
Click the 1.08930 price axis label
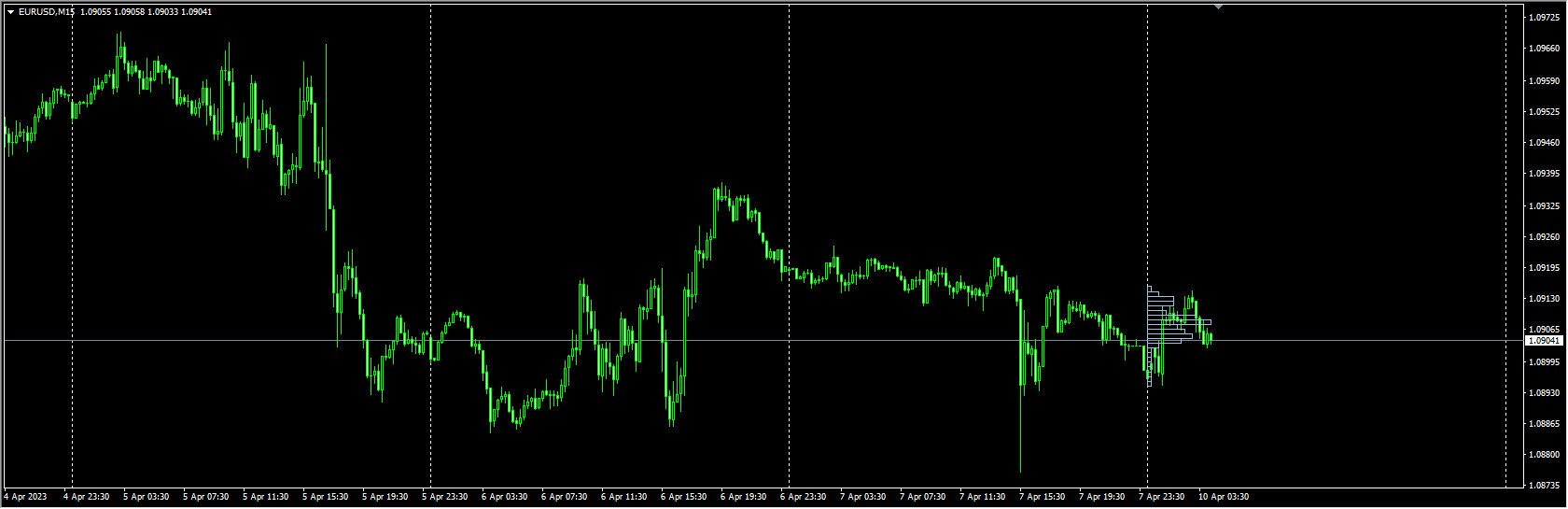[x=1546, y=392]
